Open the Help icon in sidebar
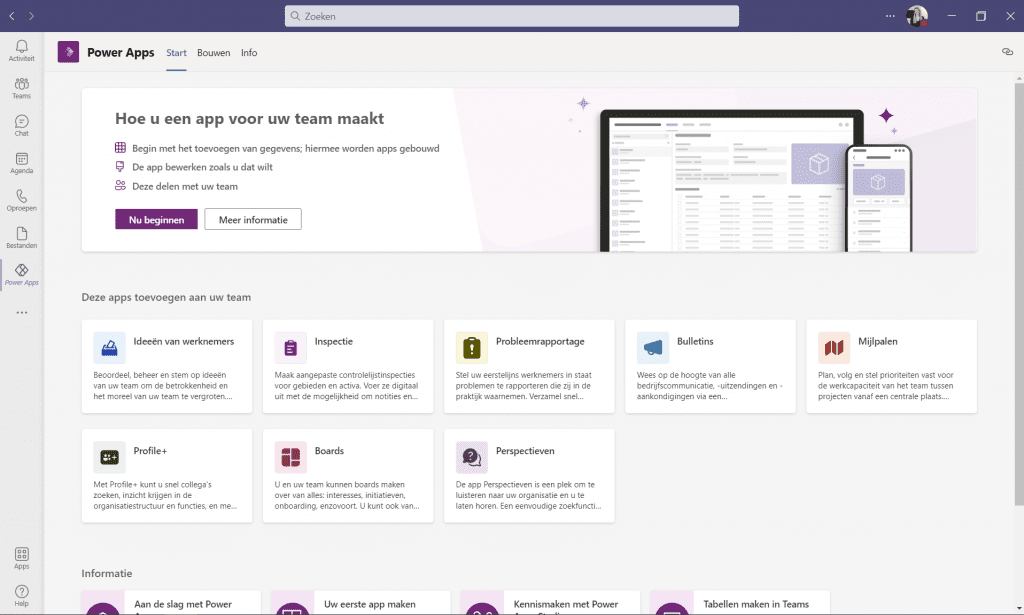The height and width of the screenshot is (615, 1024). coord(21,595)
